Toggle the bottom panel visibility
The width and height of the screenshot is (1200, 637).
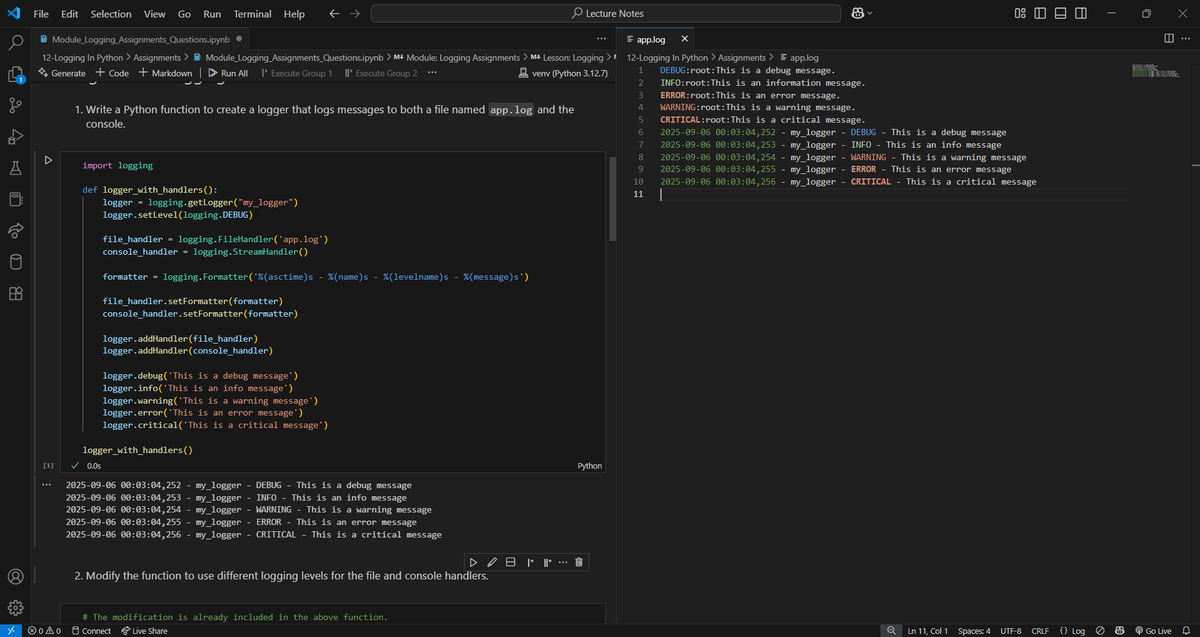click(1060, 14)
